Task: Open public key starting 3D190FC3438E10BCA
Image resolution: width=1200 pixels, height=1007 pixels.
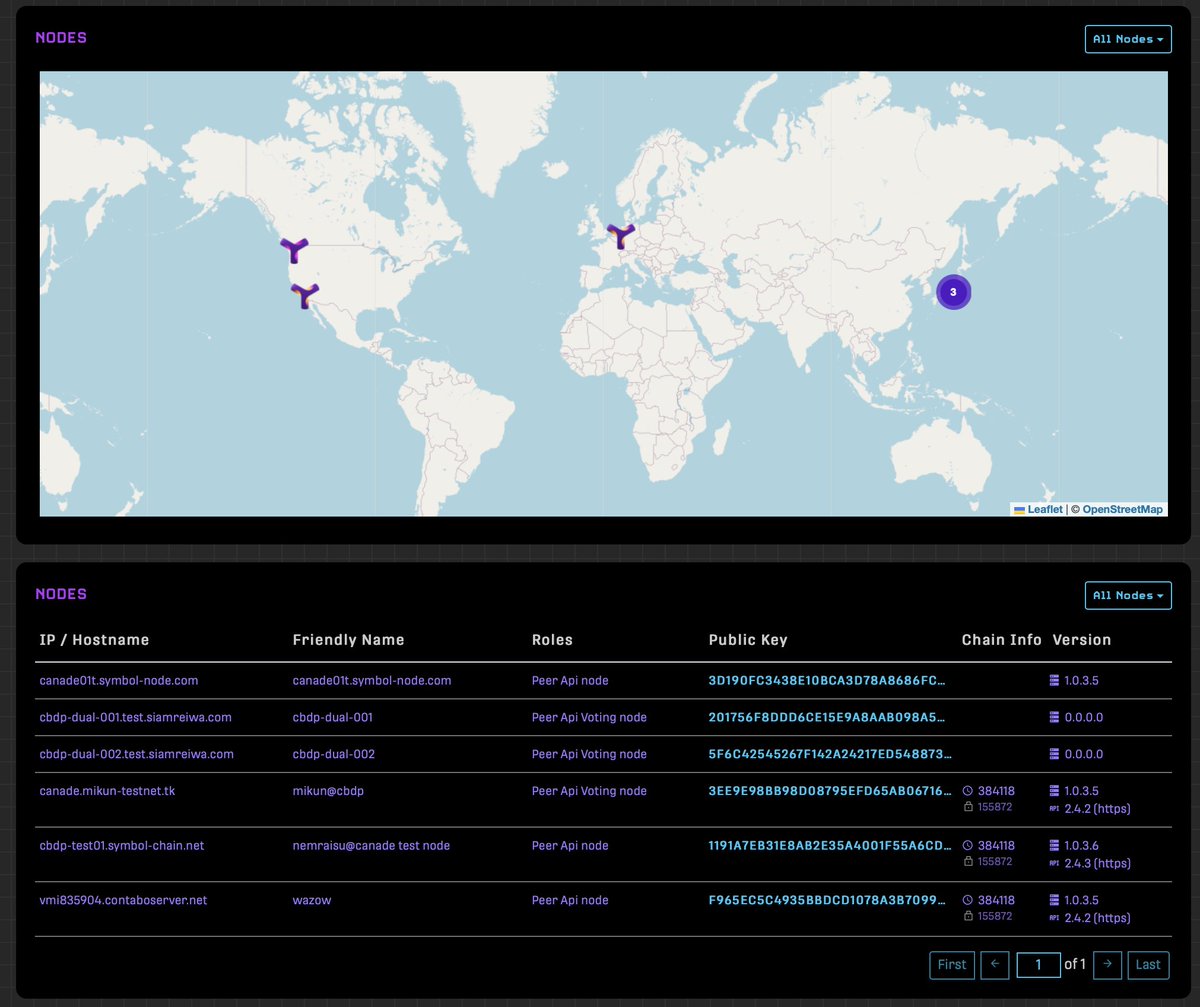Action: point(827,680)
